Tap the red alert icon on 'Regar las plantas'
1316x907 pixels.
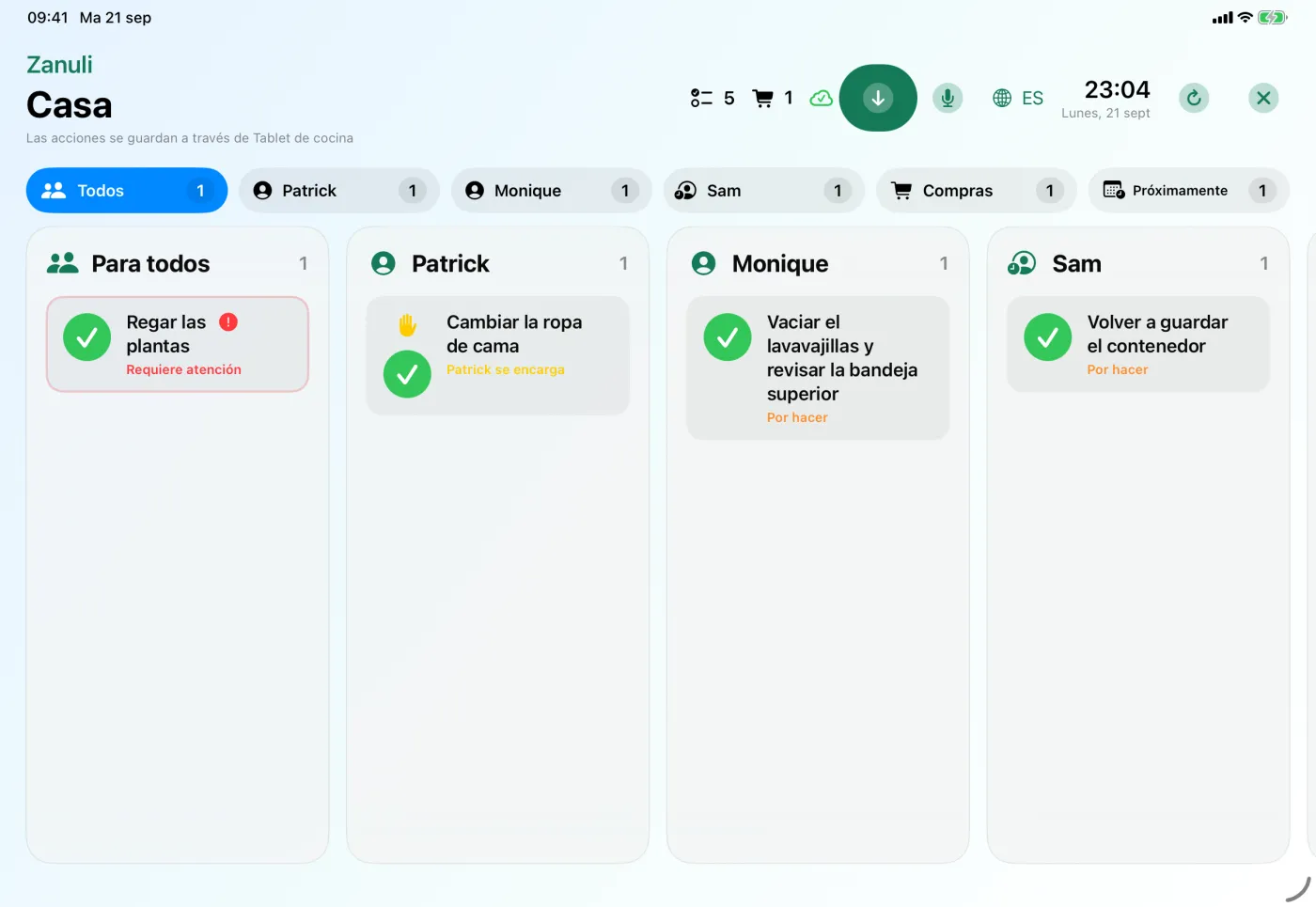[228, 322]
